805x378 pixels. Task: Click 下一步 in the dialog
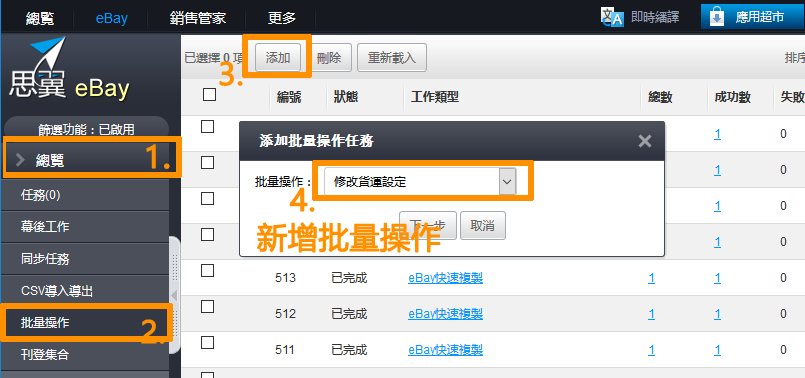[x=428, y=225]
